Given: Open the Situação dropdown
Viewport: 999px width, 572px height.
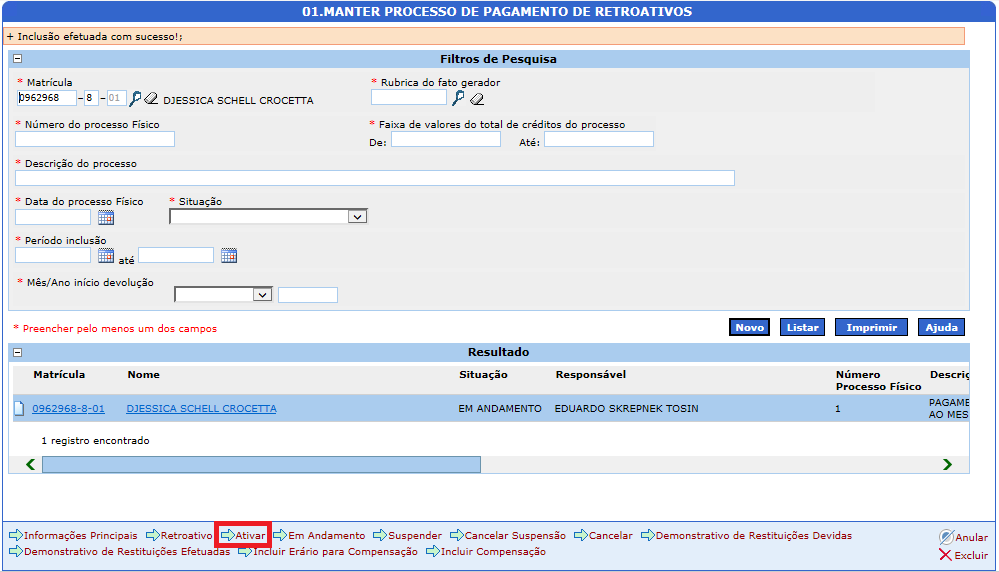Looking at the screenshot, I should [268, 216].
